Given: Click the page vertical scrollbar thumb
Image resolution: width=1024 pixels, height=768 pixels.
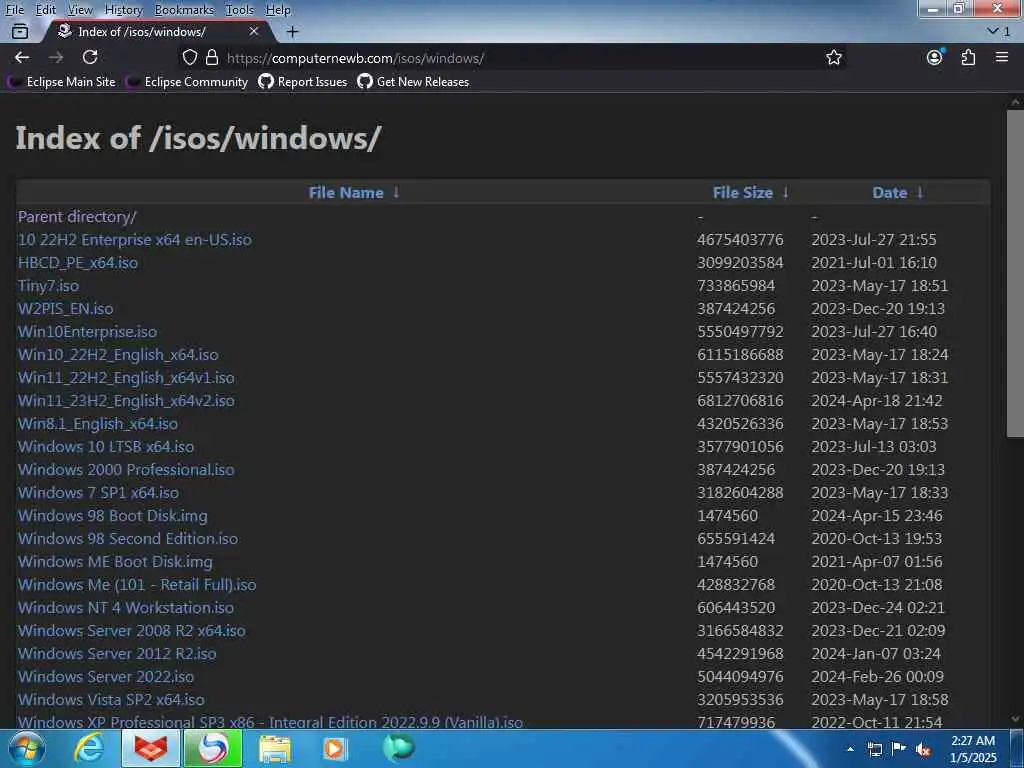Looking at the screenshot, I should pos(1015,273).
